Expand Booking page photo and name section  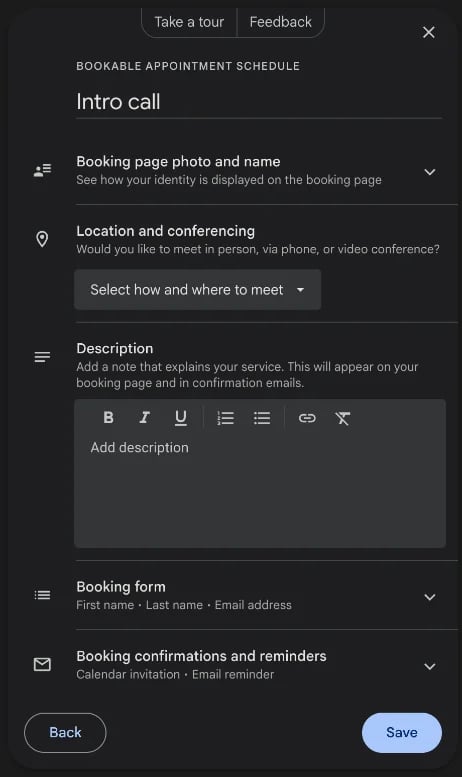(x=430, y=172)
